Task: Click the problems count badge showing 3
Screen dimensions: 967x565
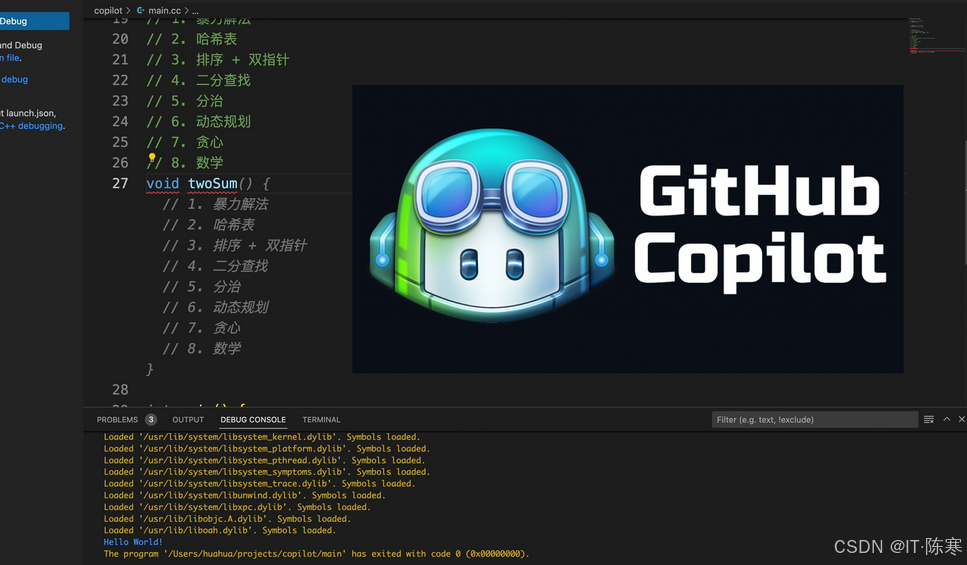Action: (150, 419)
